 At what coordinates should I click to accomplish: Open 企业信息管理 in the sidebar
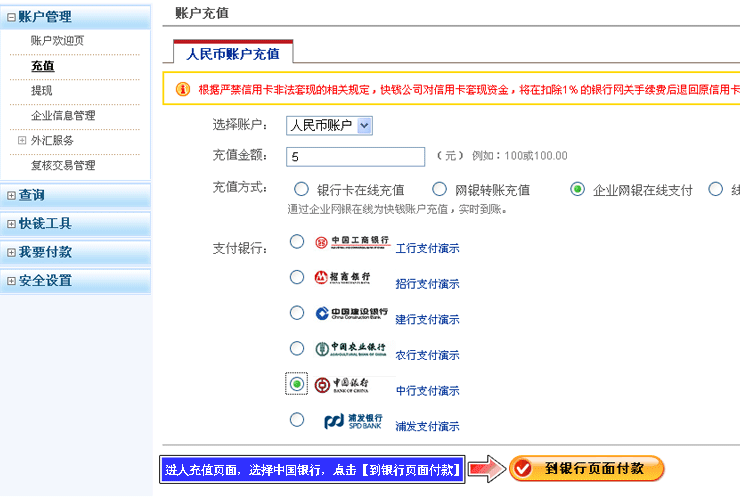pyautogui.click(x=63, y=115)
